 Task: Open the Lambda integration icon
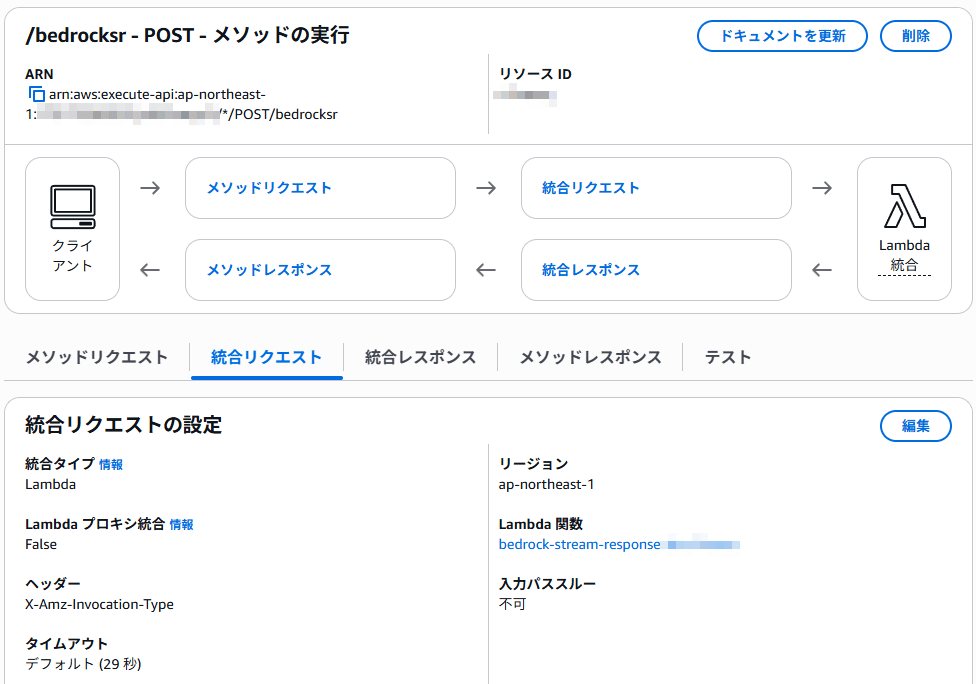[x=904, y=206]
